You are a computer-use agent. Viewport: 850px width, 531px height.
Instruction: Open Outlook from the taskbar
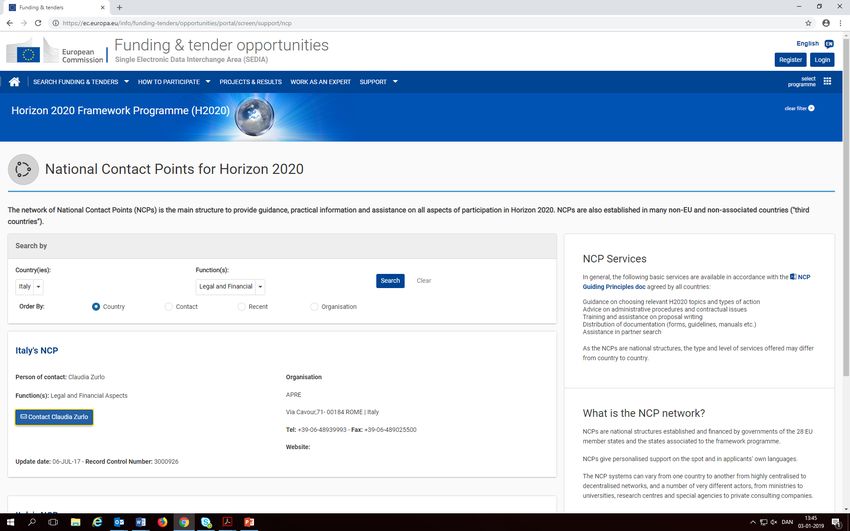point(119,522)
